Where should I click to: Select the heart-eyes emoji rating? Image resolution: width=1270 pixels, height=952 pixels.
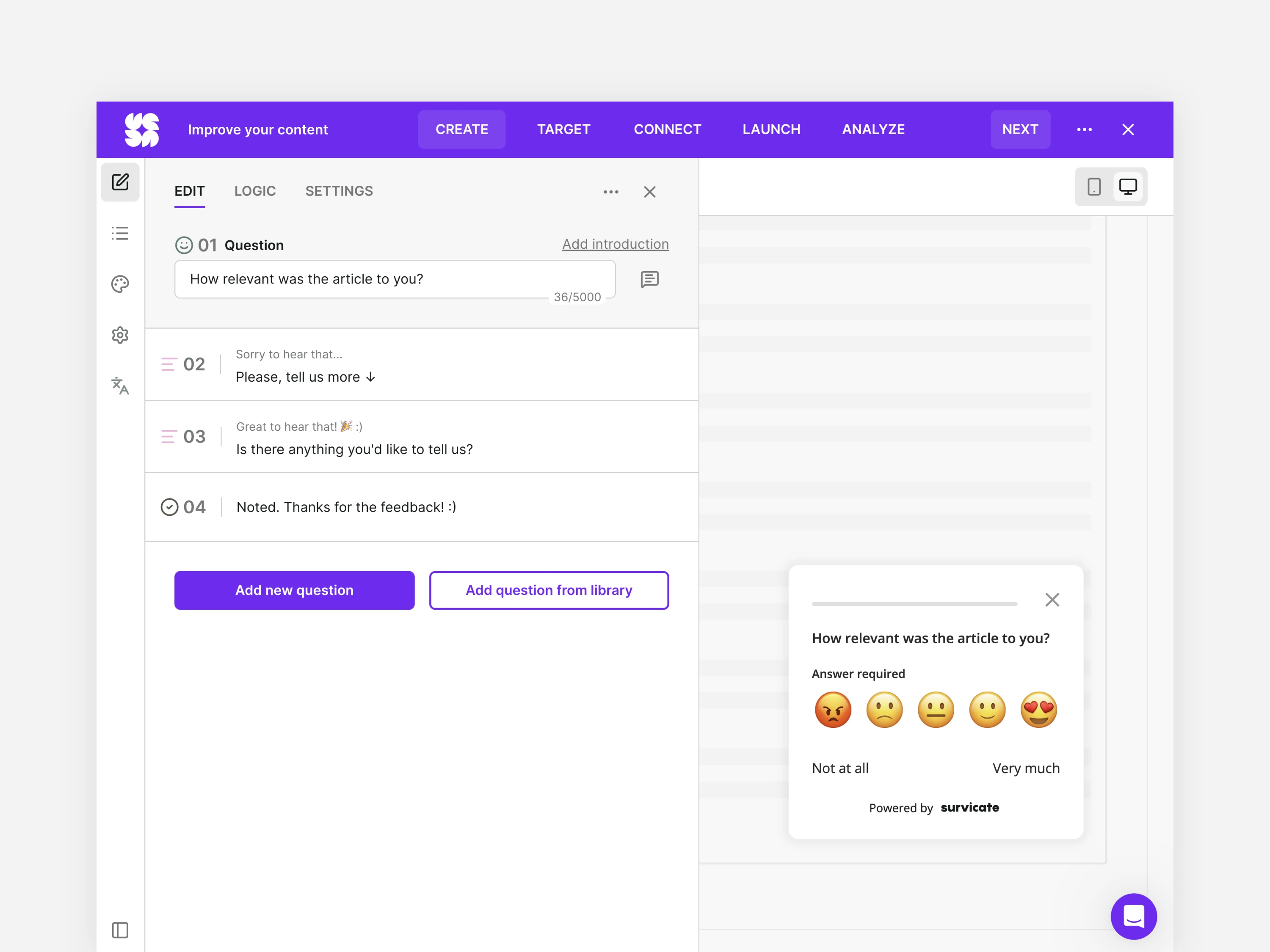pos(1038,710)
